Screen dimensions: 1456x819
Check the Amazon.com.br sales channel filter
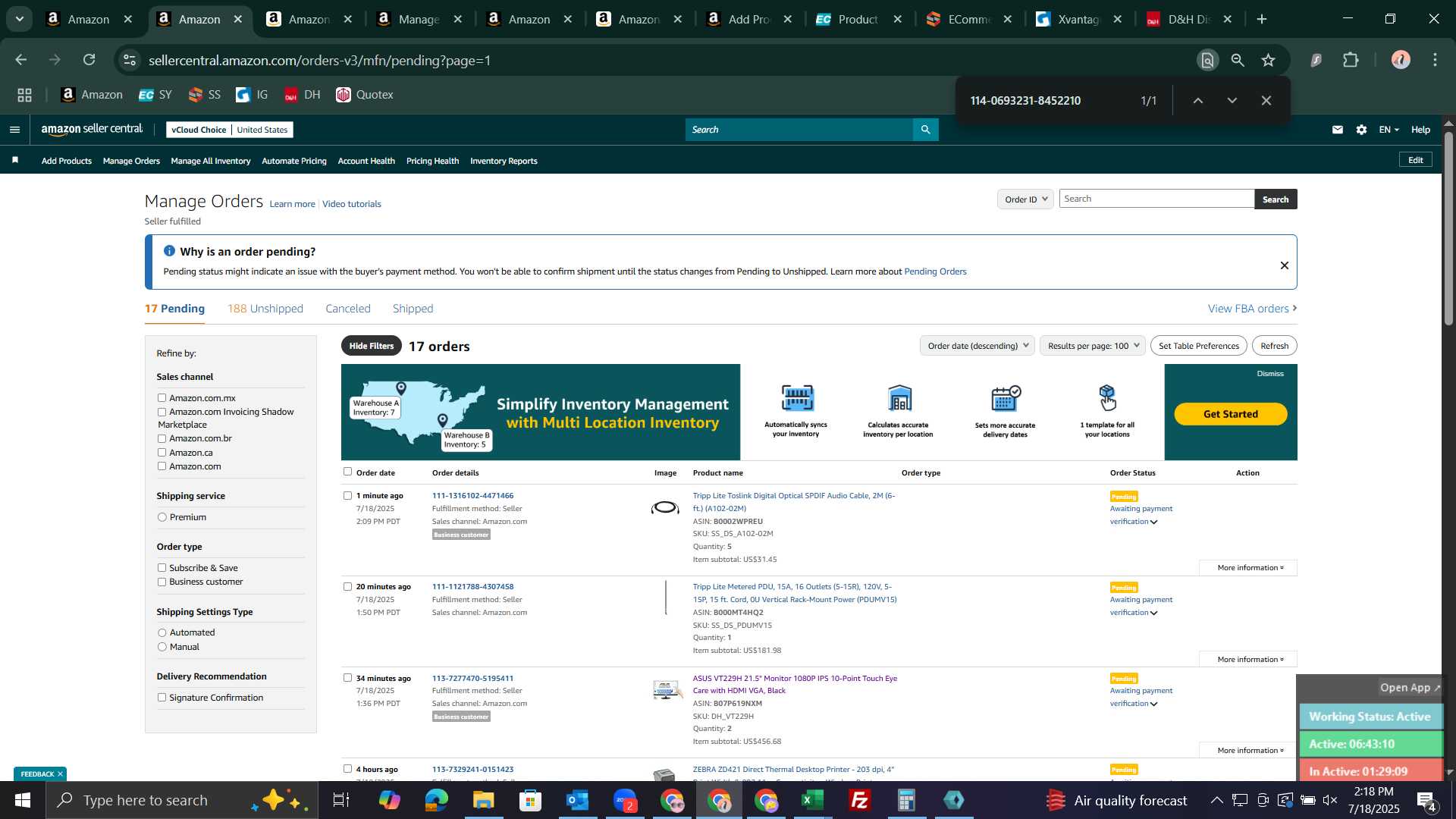click(x=162, y=438)
